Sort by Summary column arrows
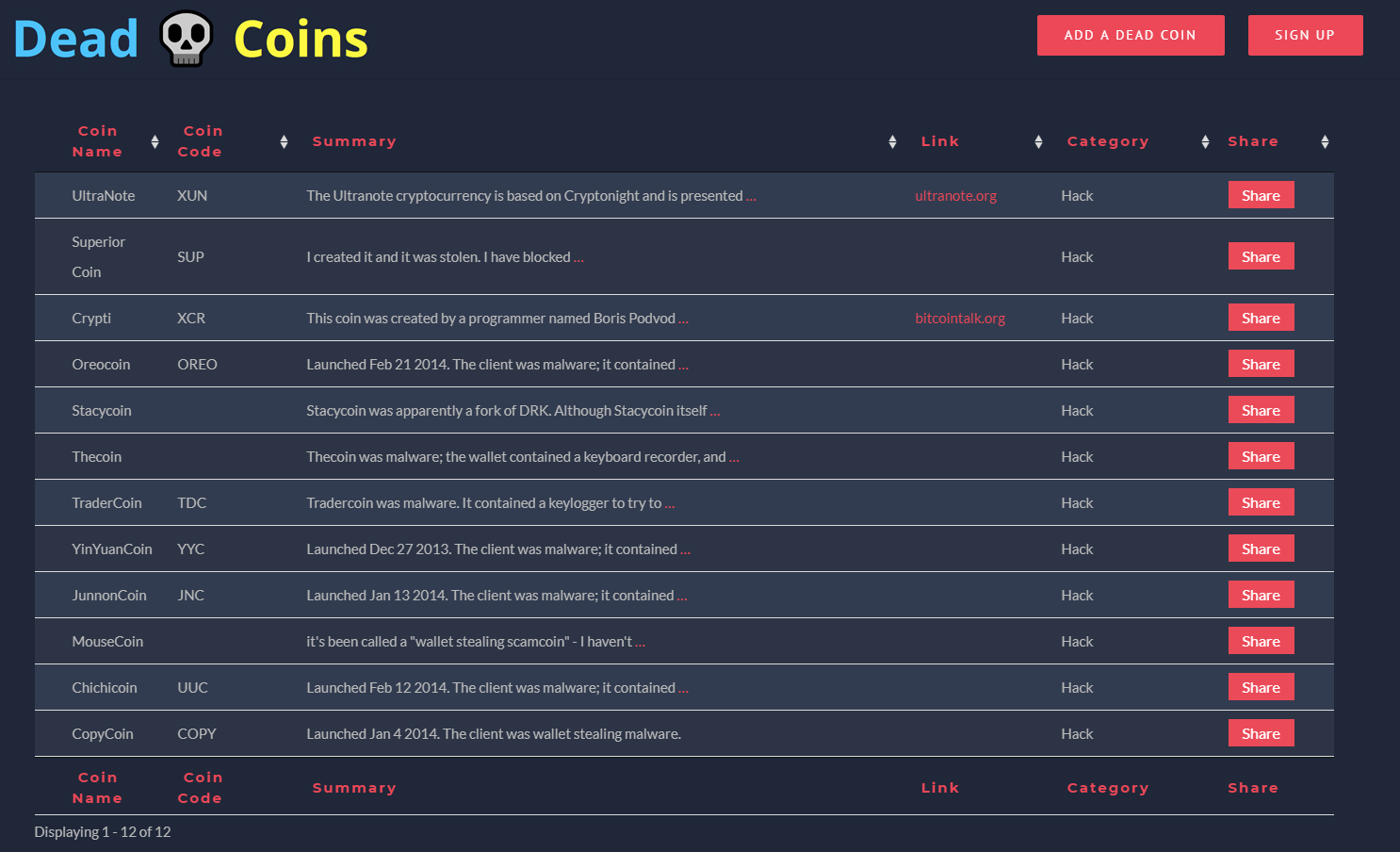 click(892, 141)
